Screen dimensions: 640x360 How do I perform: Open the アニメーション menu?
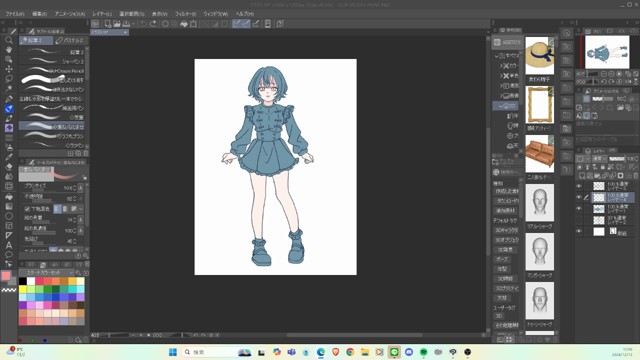point(70,13)
